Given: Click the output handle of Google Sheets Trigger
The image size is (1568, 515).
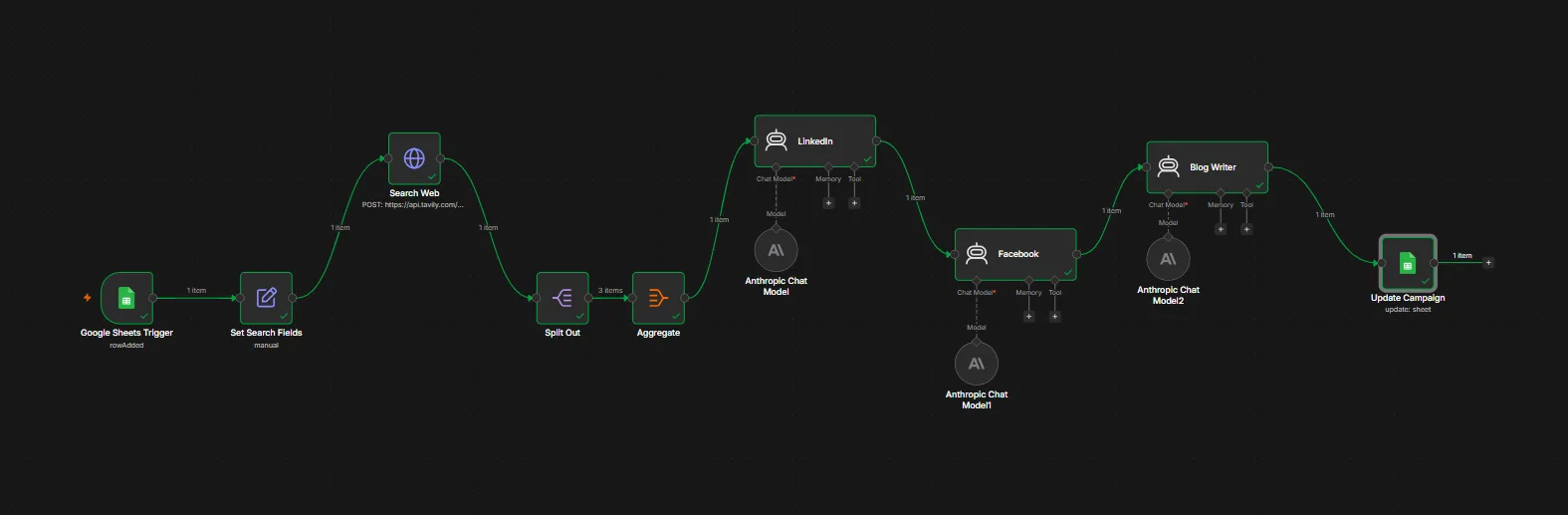Looking at the screenshot, I should pyautogui.click(x=152, y=298).
